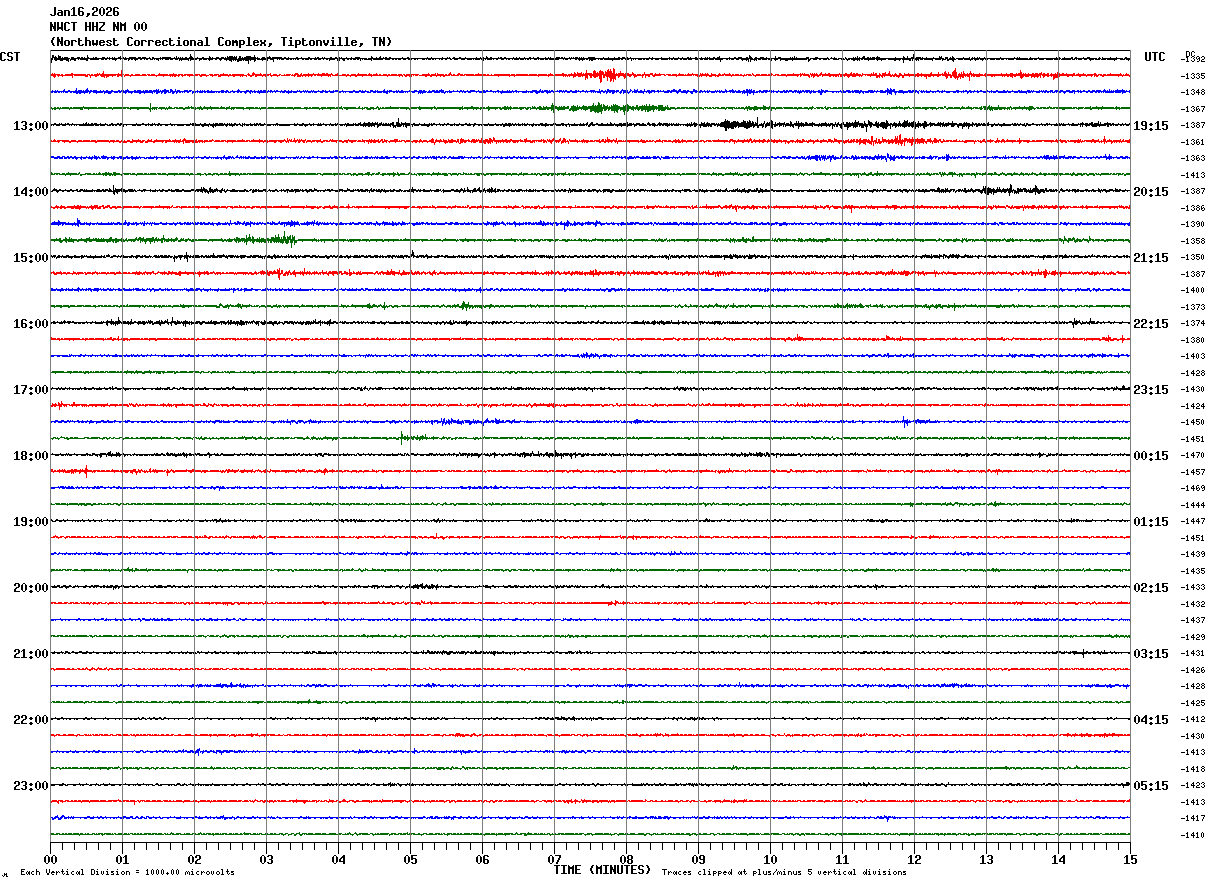Click the DC offset value -1400
1210x886 pixels.
[x=1192, y=290]
